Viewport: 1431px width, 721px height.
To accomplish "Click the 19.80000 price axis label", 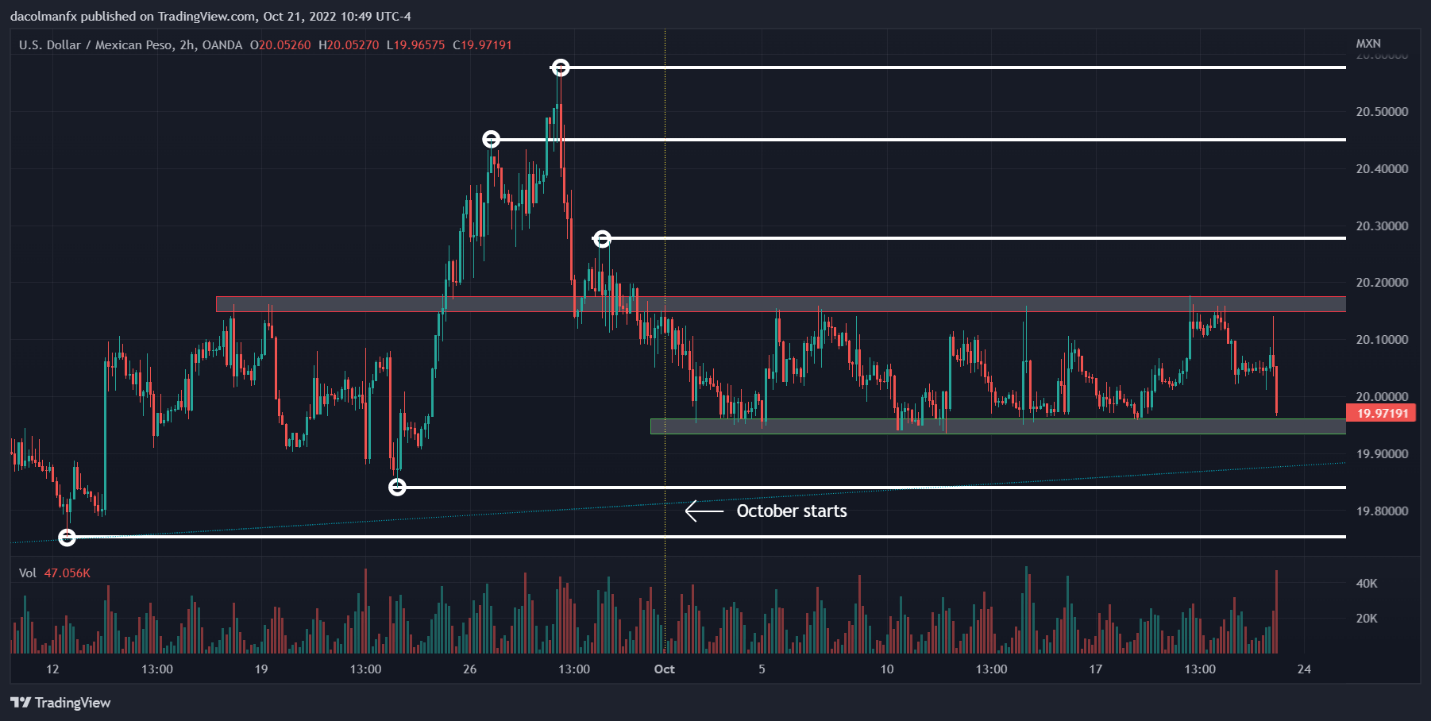I will click(x=1383, y=511).
